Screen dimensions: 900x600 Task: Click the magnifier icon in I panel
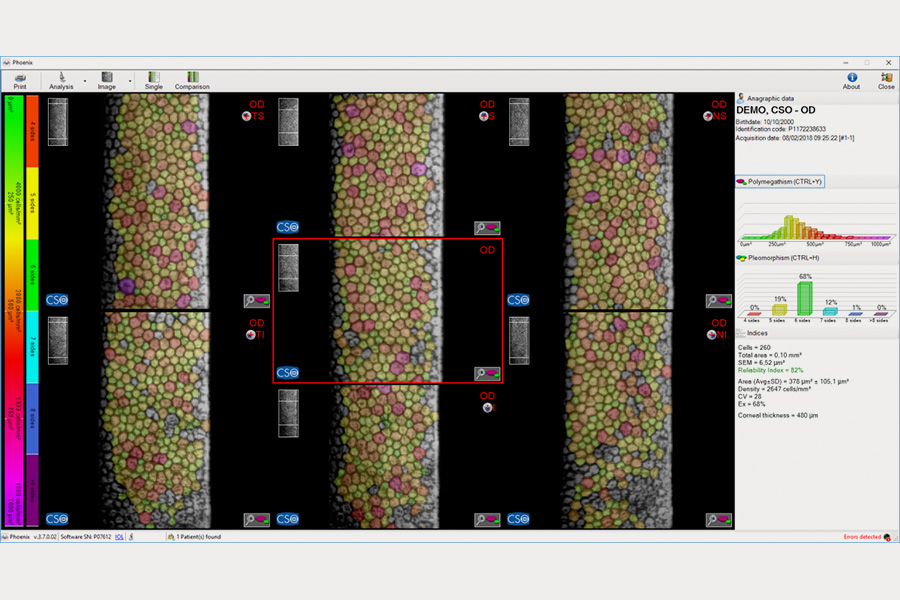[487, 519]
